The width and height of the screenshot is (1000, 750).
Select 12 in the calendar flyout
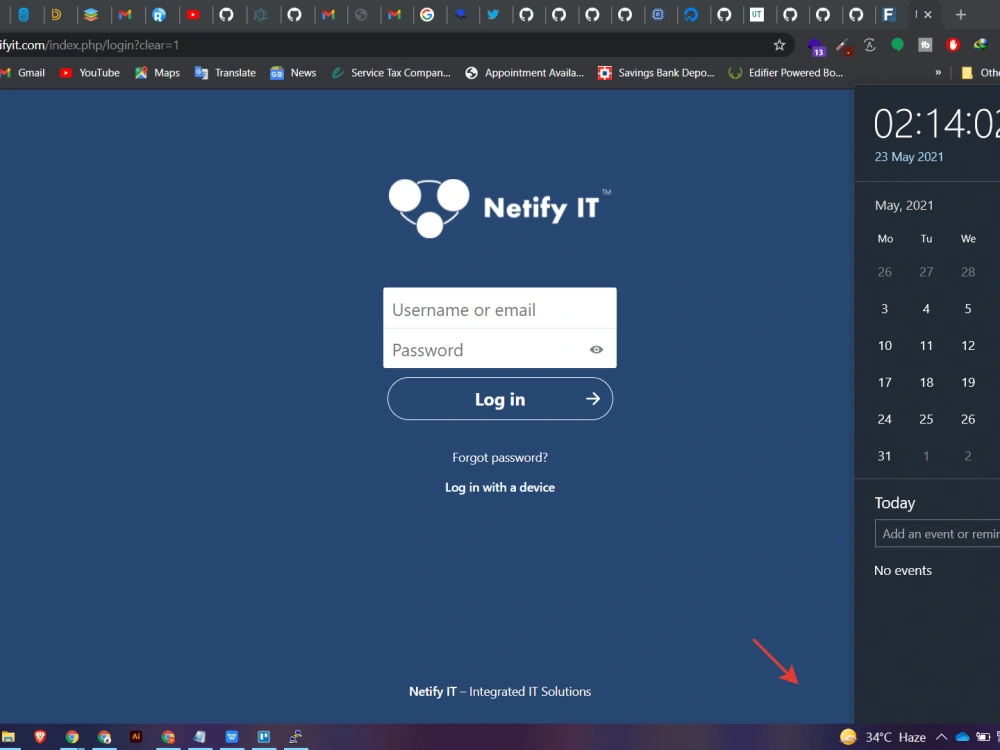pyautogui.click(x=967, y=346)
